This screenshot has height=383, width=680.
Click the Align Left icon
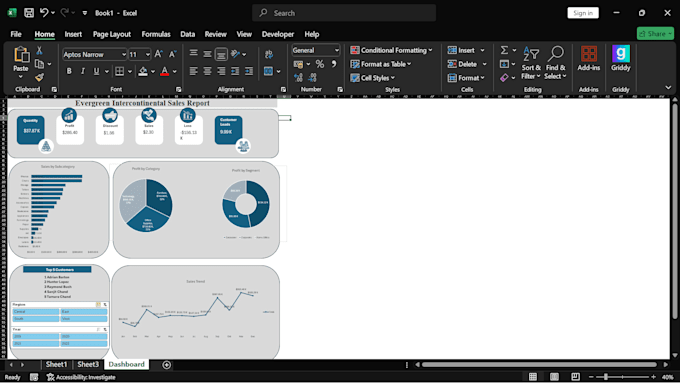(193, 71)
